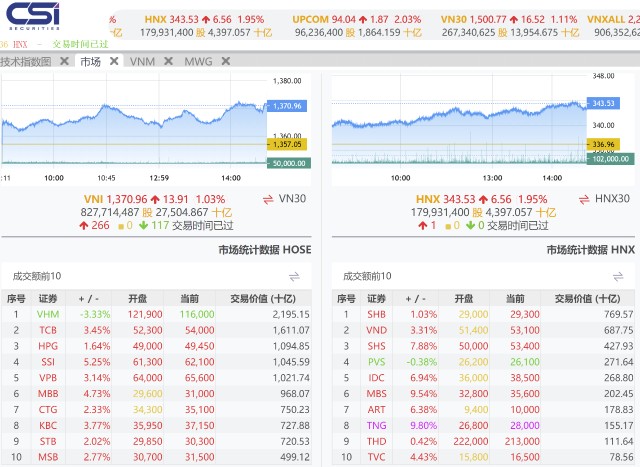Sort HOSE table by 交易价值 column

click(263, 298)
